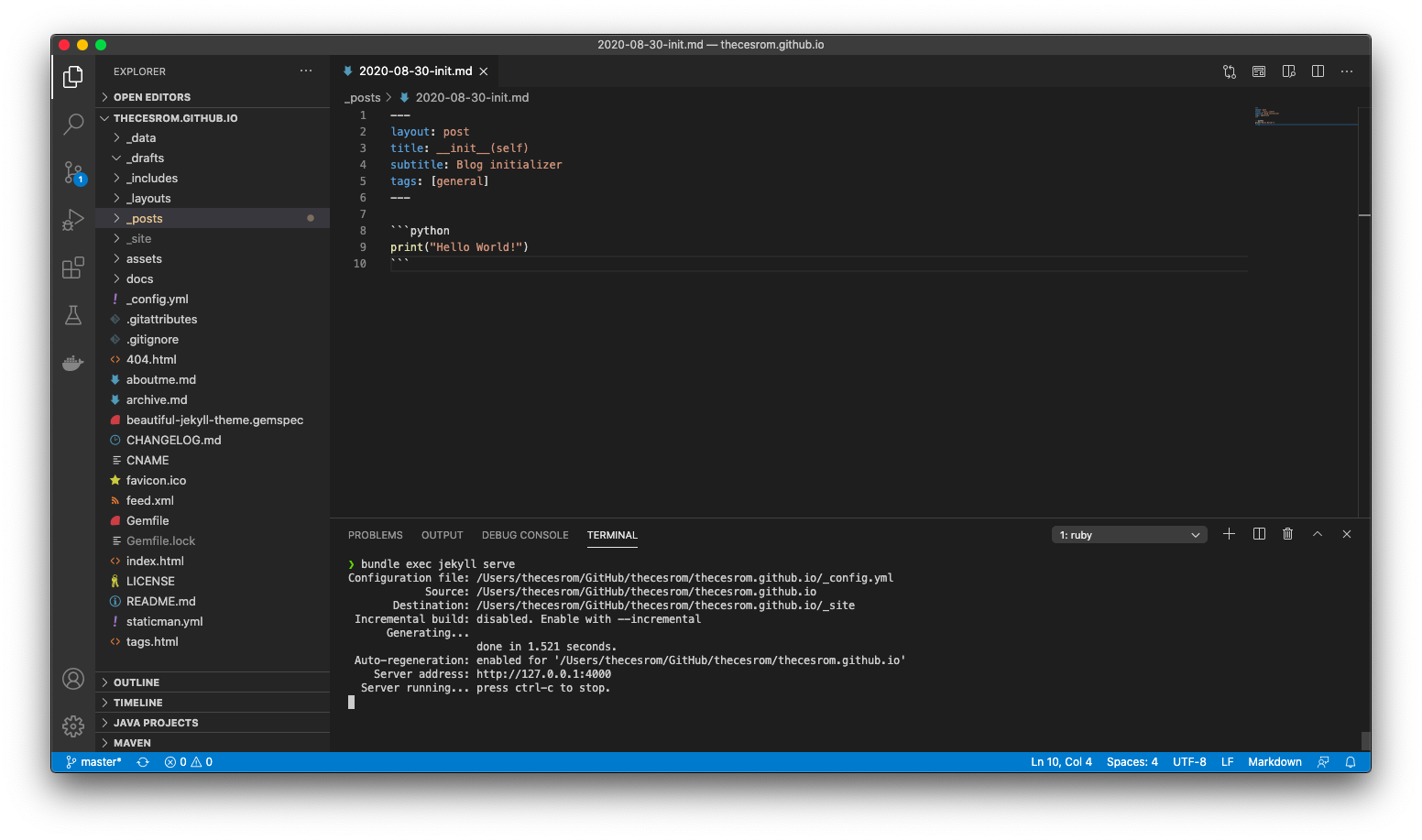Open changes compare icon in editor toolbar
The image size is (1422, 840).
(1230, 71)
